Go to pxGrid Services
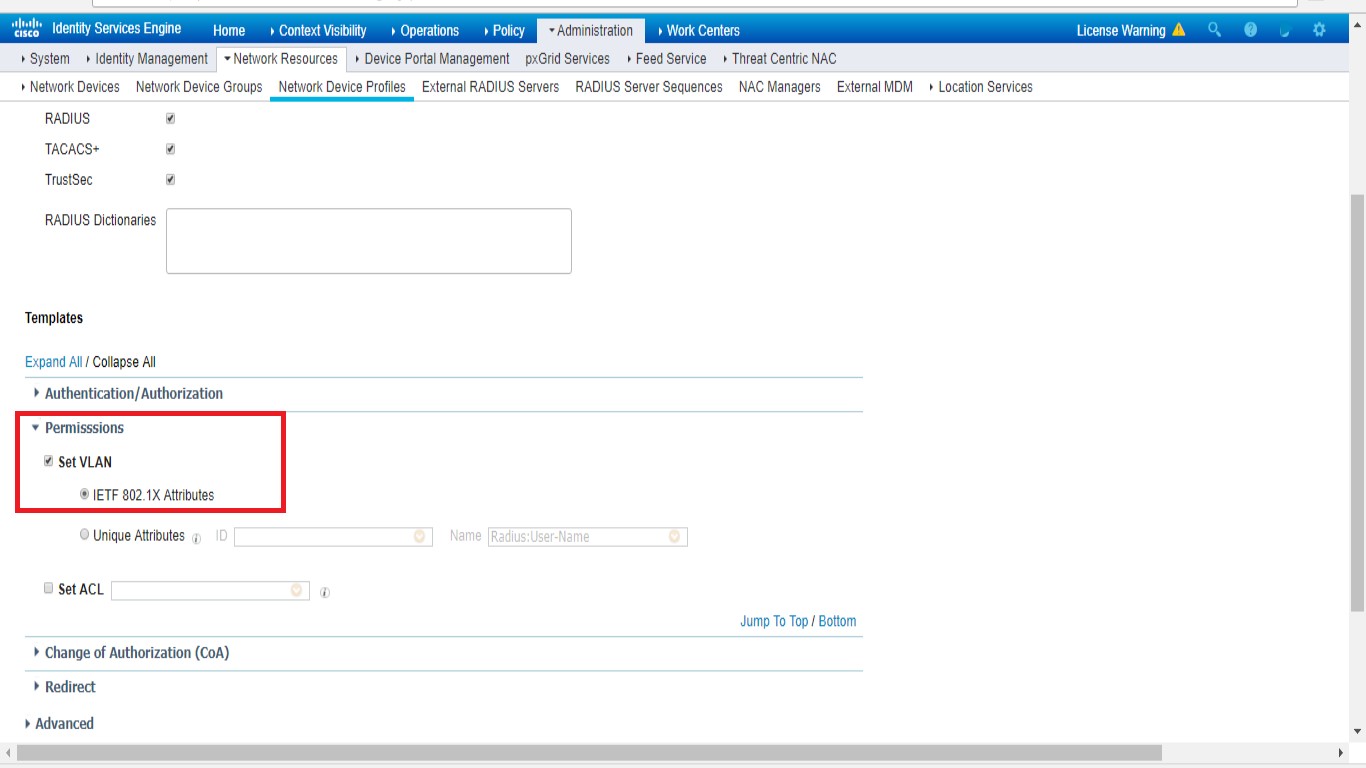The width and height of the screenshot is (1366, 768). tap(567, 59)
